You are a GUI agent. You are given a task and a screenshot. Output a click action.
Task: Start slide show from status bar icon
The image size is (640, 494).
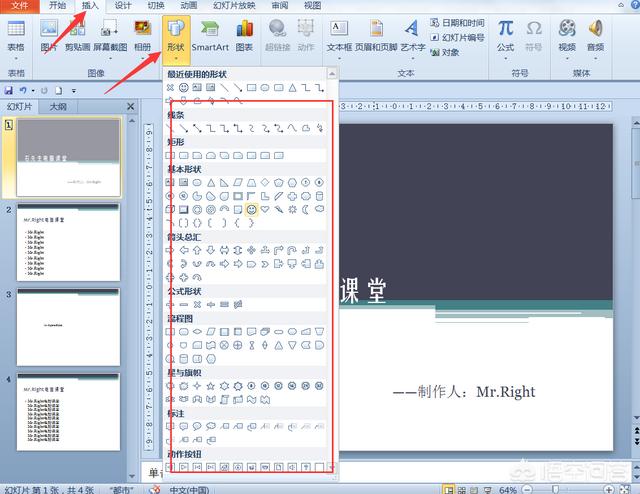(x=488, y=490)
